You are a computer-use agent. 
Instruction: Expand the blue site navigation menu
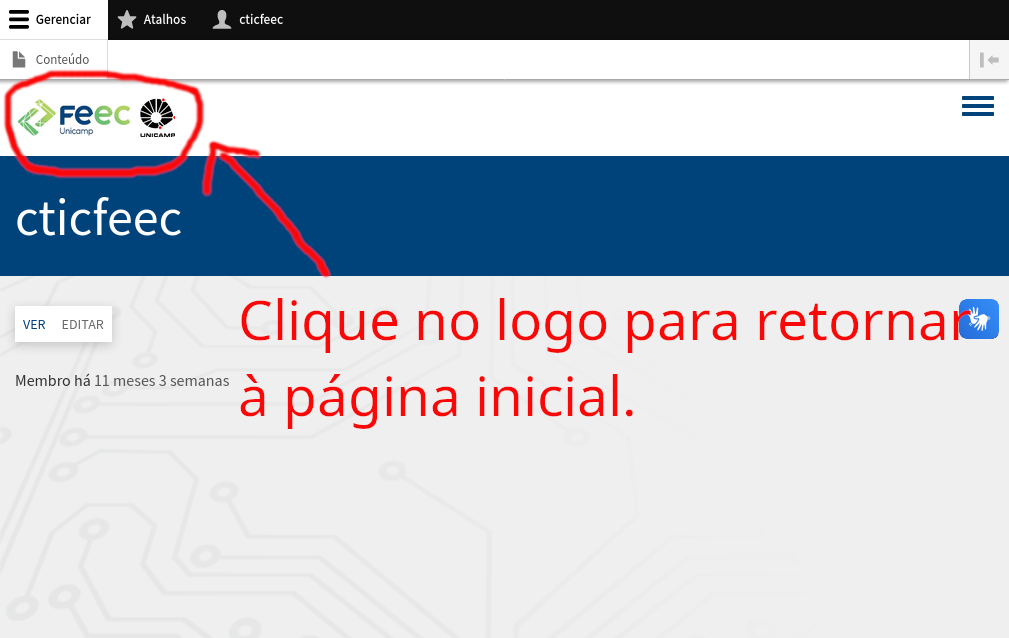point(978,106)
